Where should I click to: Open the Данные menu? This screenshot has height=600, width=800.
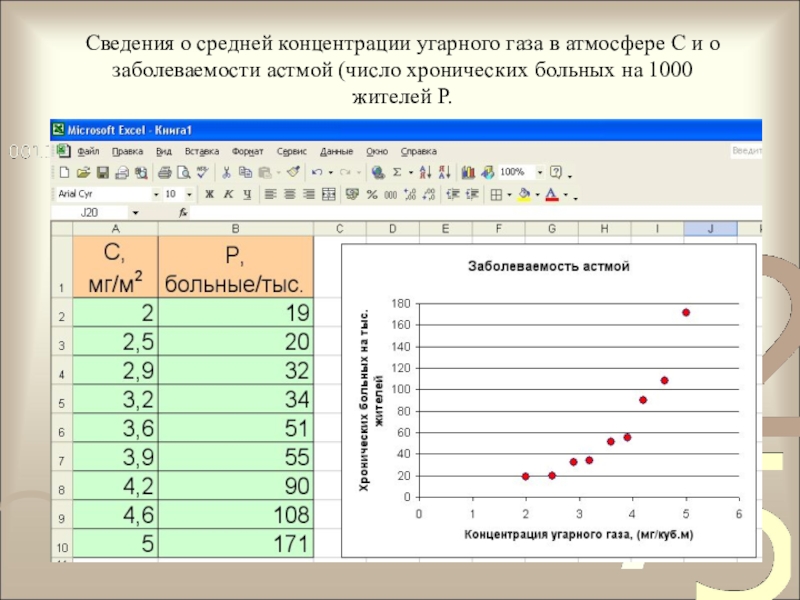click(x=337, y=152)
